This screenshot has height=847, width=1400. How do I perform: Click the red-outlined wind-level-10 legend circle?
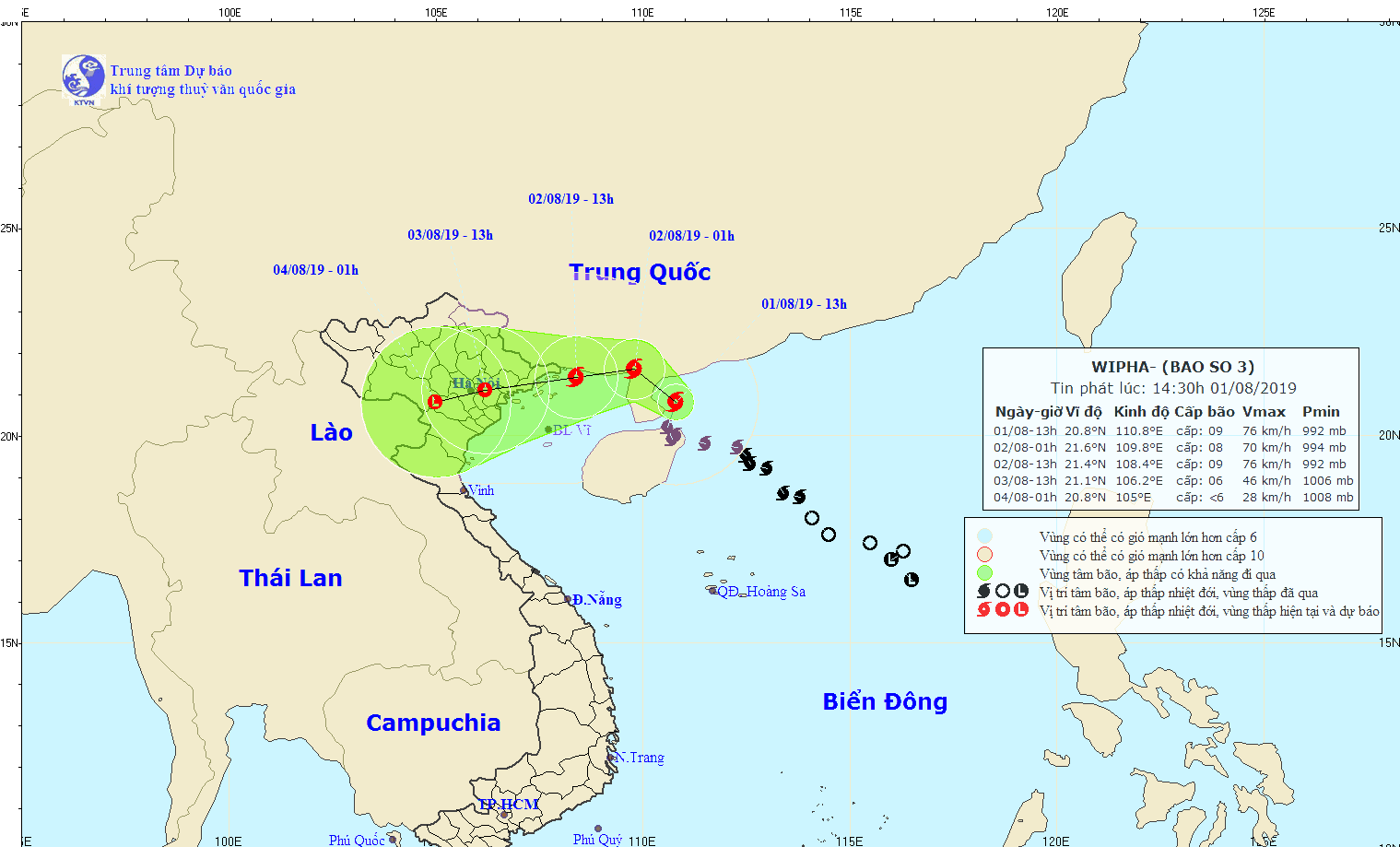click(x=984, y=555)
